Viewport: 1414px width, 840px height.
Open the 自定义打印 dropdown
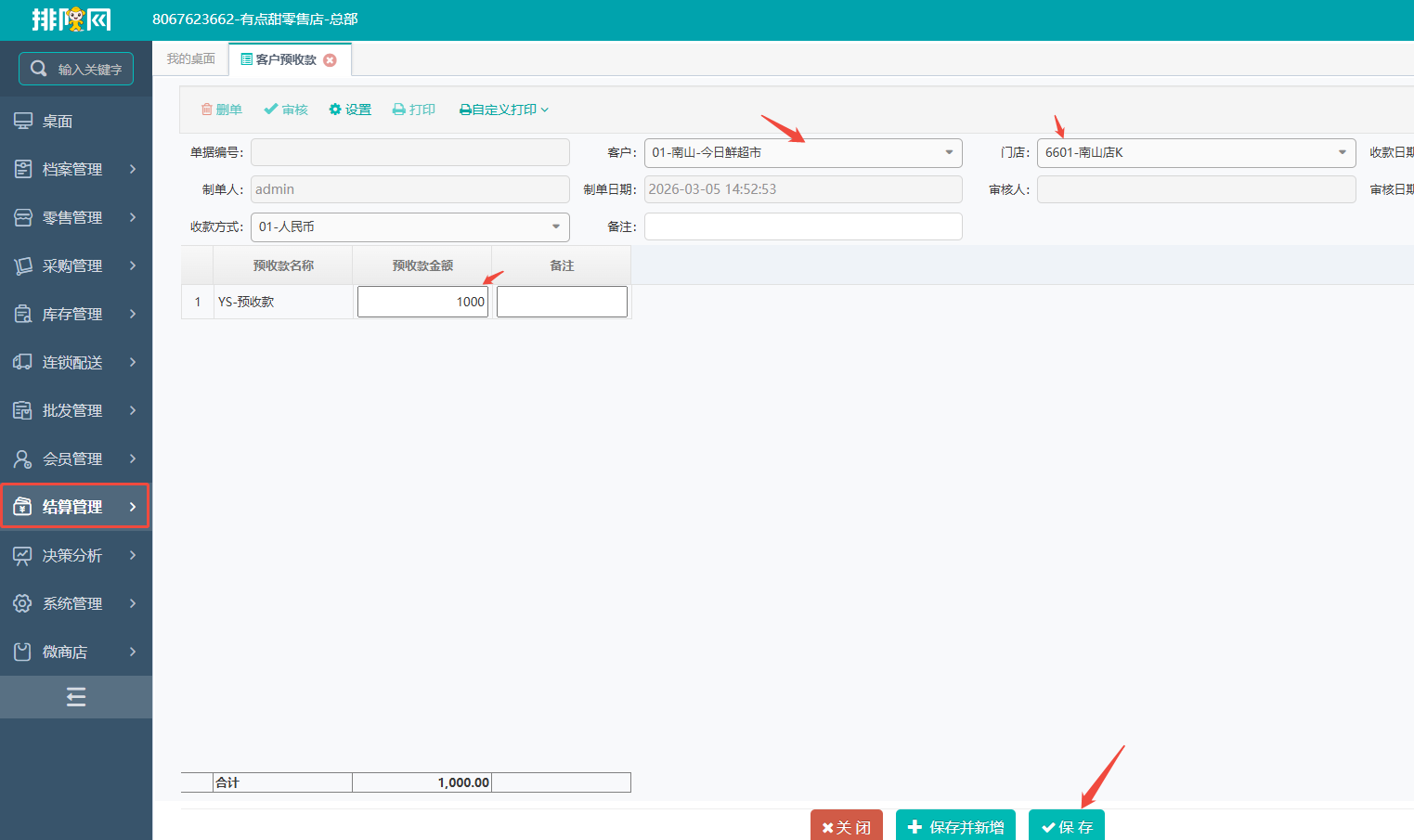point(504,110)
